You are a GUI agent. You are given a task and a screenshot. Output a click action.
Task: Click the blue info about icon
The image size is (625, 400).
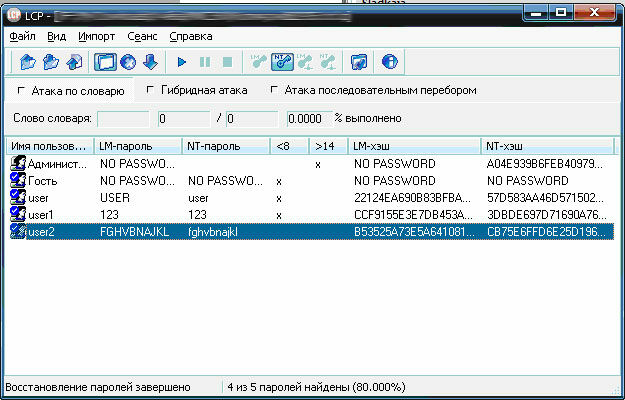389,62
